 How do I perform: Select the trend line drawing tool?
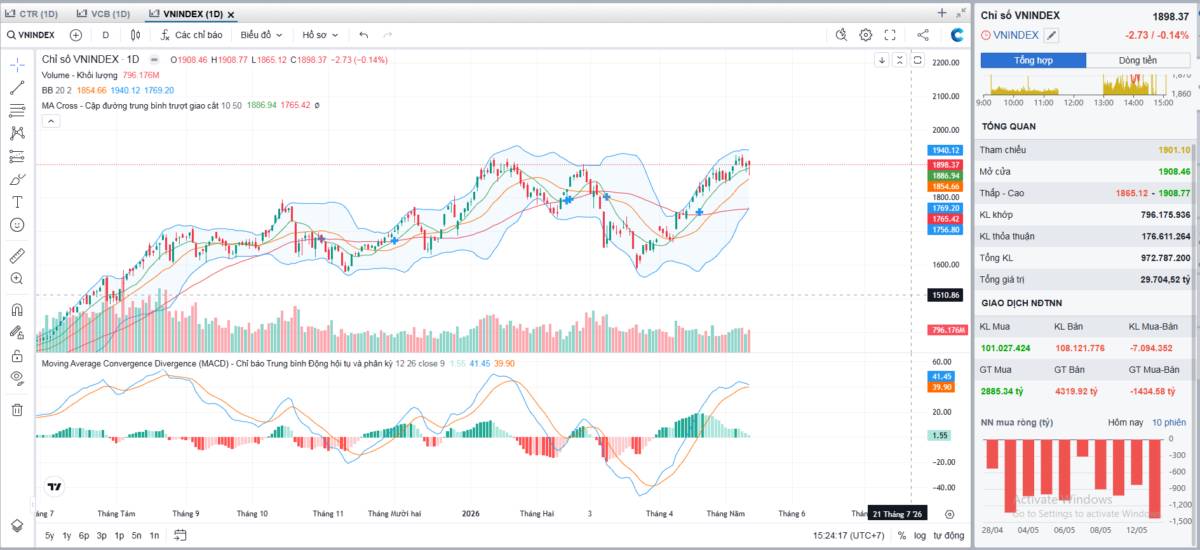(17, 87)
